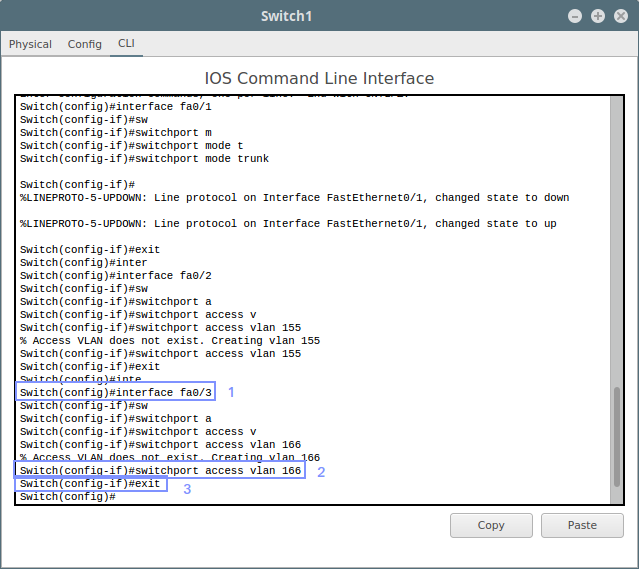Open the Config tab
The image size is (639, 569).
(84, 44)
